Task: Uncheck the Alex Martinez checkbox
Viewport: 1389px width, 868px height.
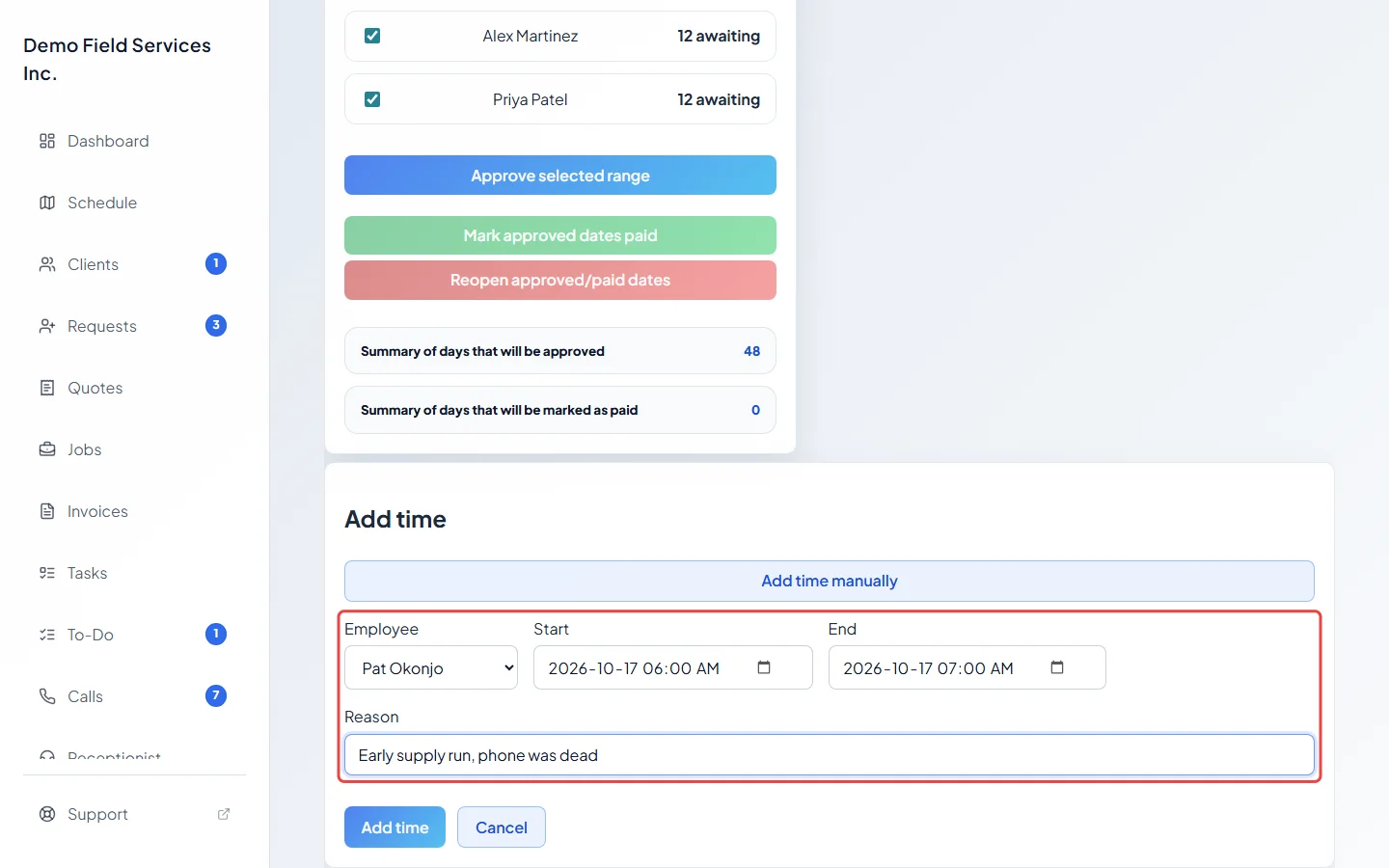Action: (x=372, y=36)
